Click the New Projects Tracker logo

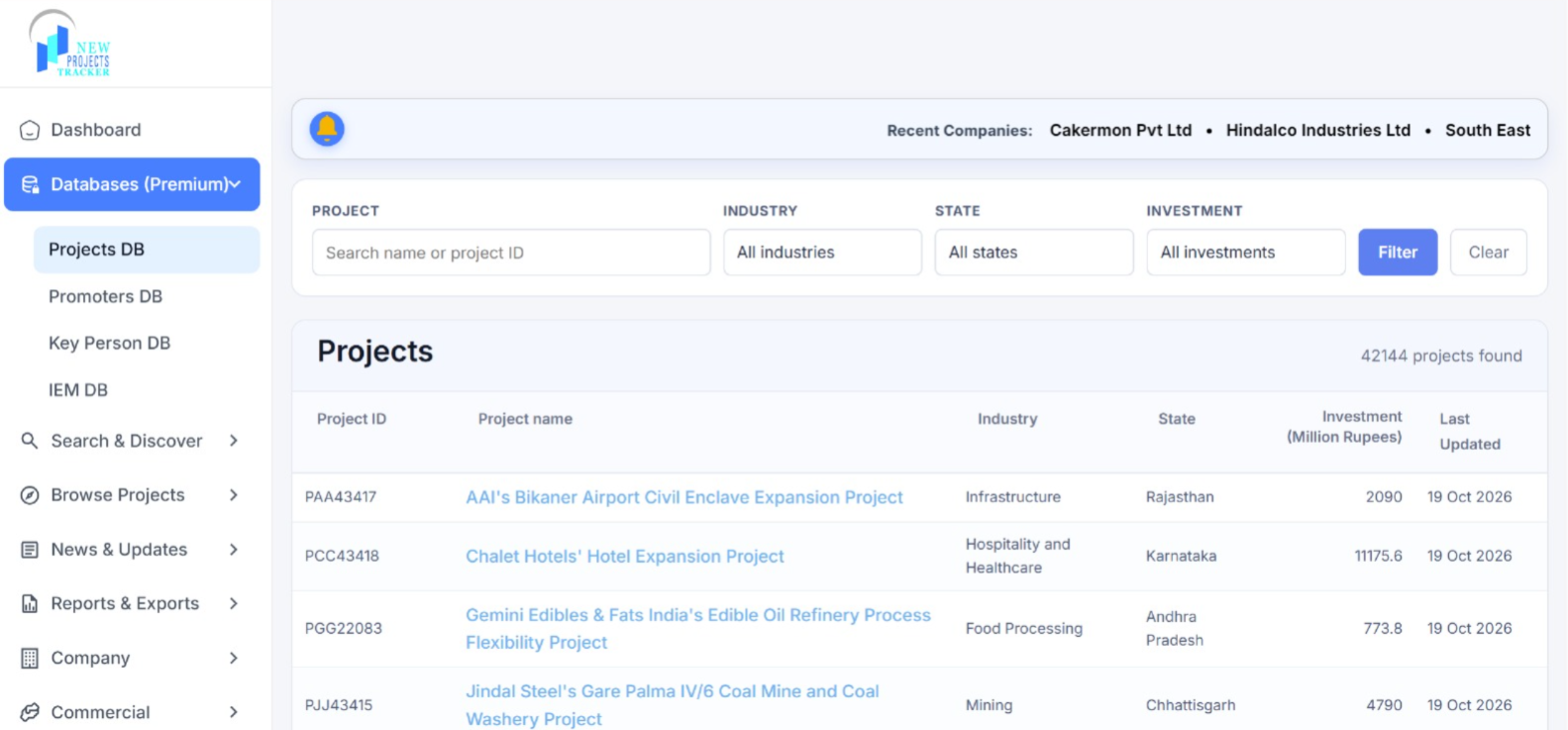point(70,44)
